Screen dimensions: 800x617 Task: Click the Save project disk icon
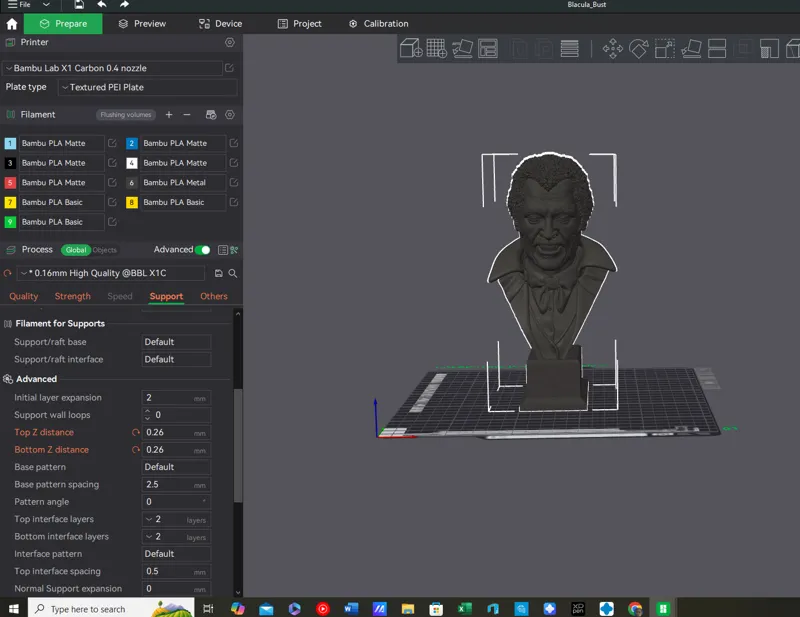click(x=79, y=5)
